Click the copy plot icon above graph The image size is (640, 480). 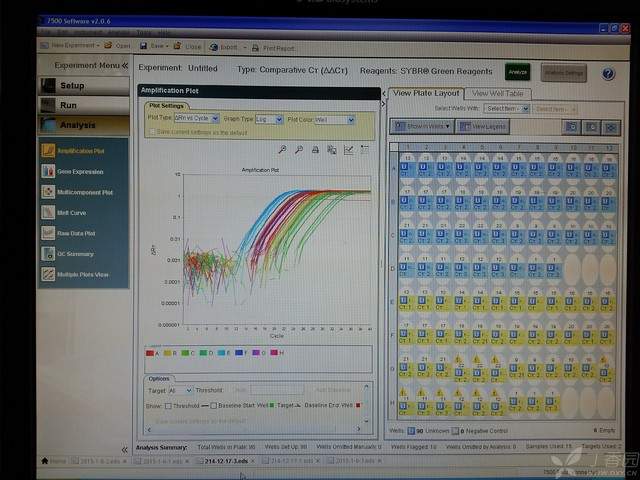coord(332,150)
